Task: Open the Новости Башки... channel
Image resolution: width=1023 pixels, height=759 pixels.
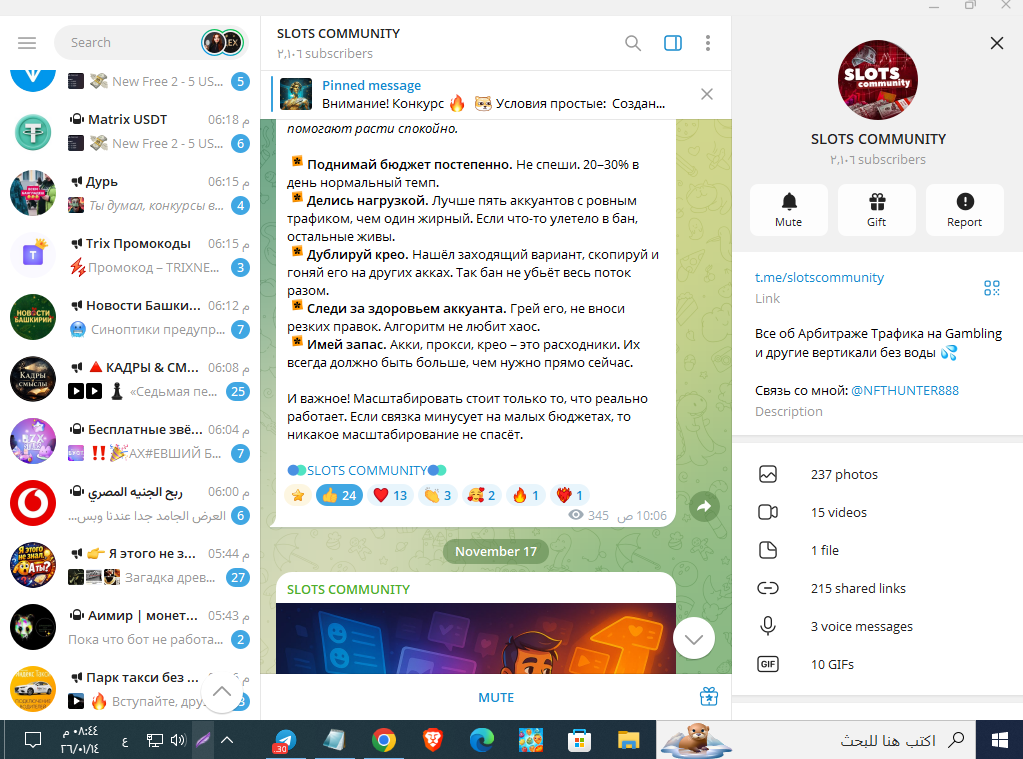Action: pyautogui.click(x=130, y=317)
